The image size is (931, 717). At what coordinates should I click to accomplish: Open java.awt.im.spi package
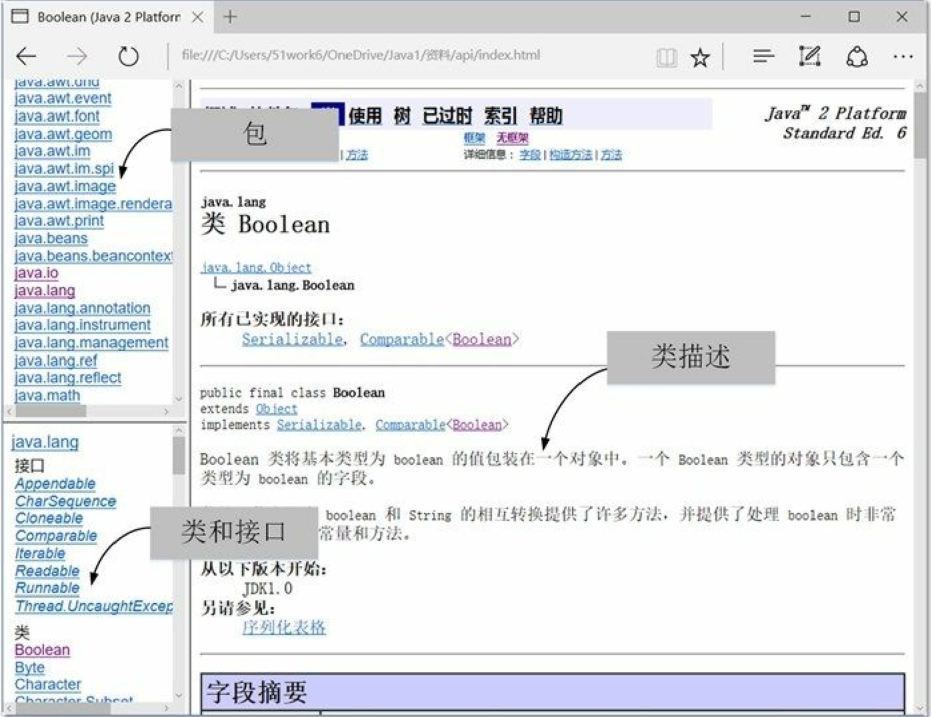64,169
